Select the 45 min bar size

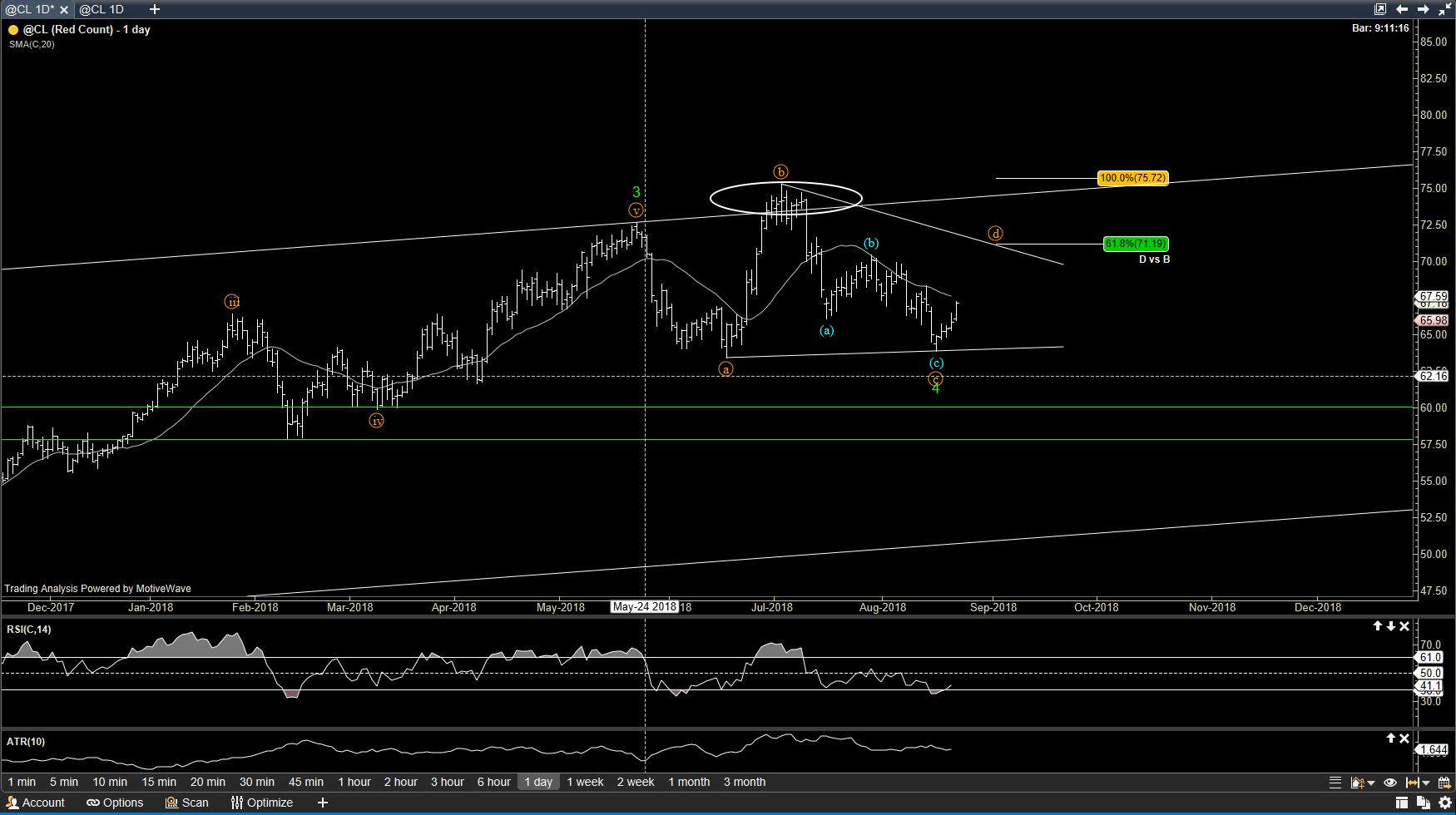[306, 782]
